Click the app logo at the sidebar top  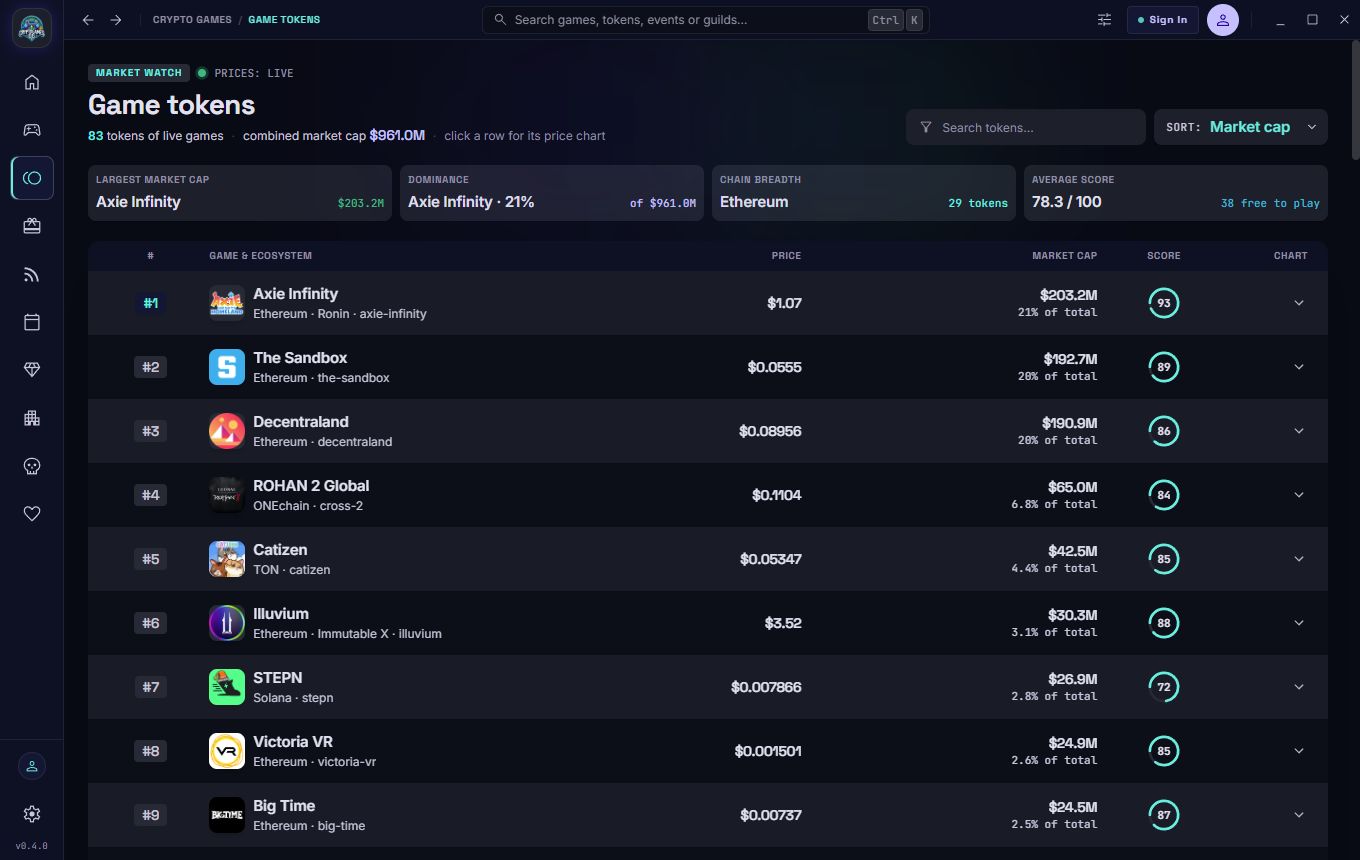coord(32,27)
